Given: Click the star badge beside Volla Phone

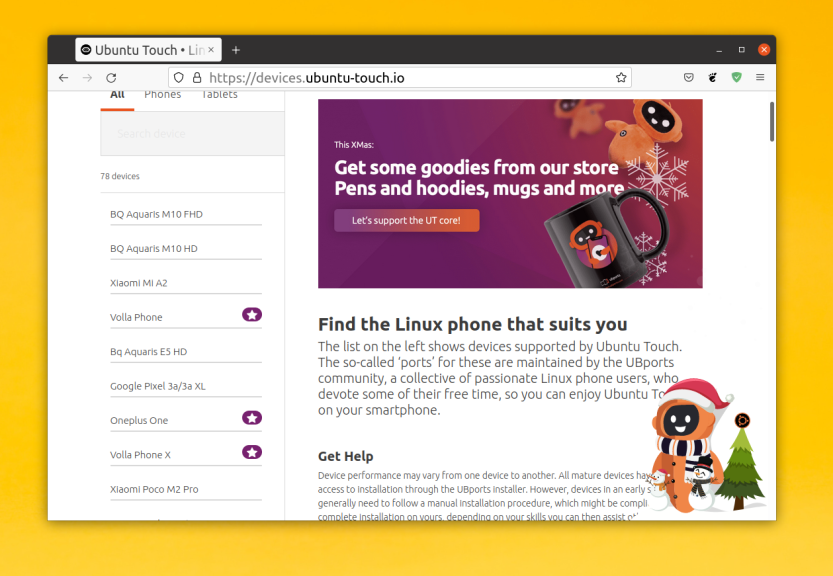Looking at the screenshot, I should click(252, 315).
